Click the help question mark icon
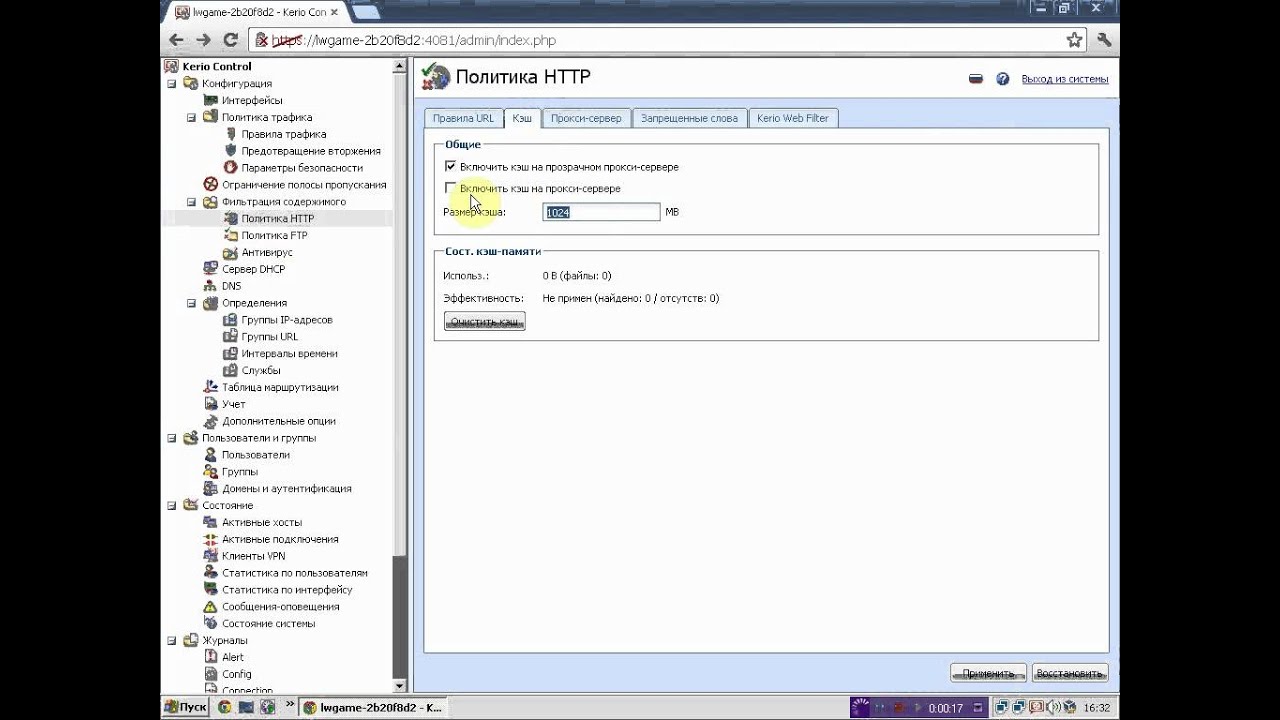Viewport: 1280px width, 720px height. pyautogui.click(x=1002, y=79)
